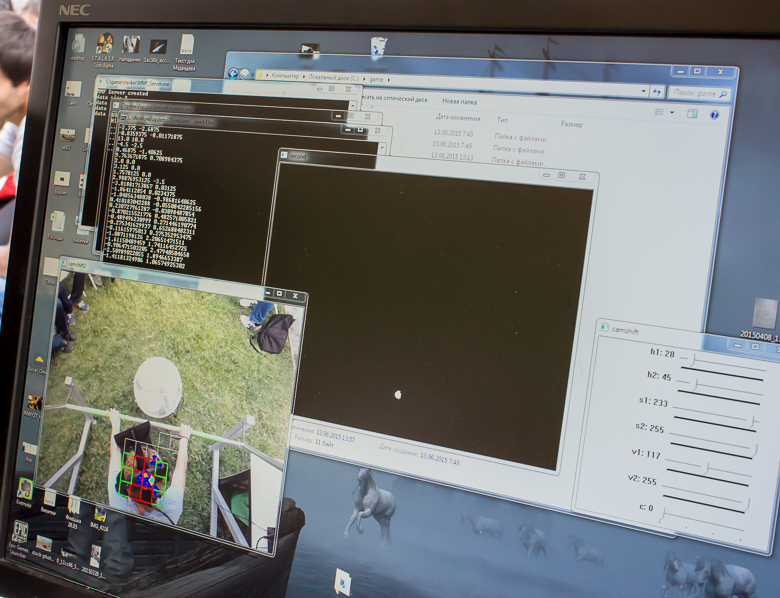Expand the arrow after Компьютер in the breadcrumb
This screenshot has height=598, width=780.
(x=303, y=77)
